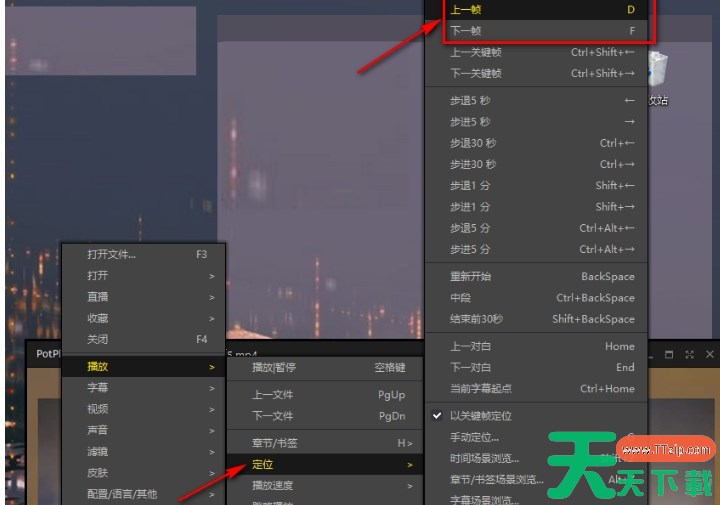Expand 视频 submenu
The width and height of the screenshot is (720, 505).
tap(144, 409)
